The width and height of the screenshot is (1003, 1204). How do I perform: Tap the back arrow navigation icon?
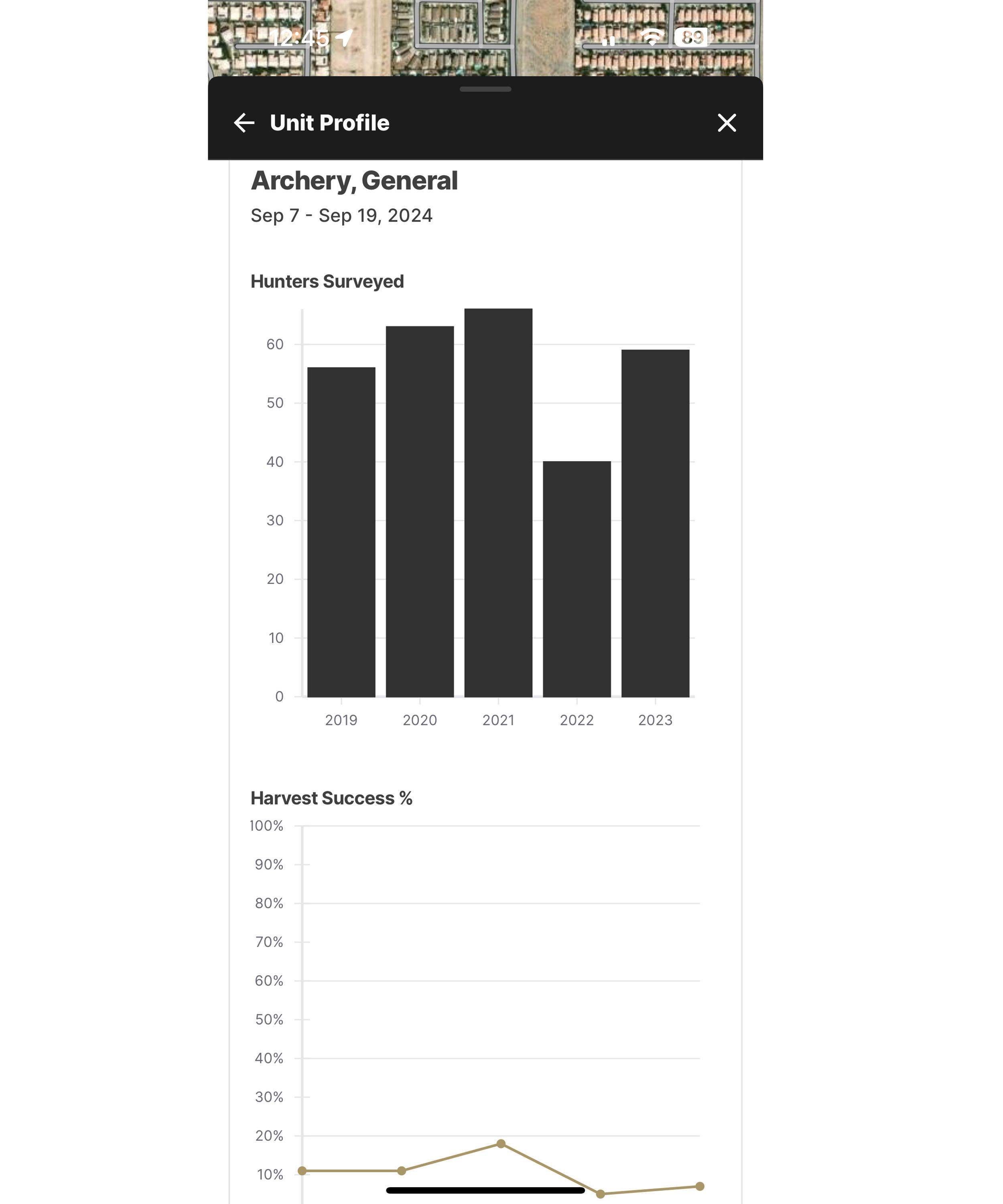coord(243,122)
